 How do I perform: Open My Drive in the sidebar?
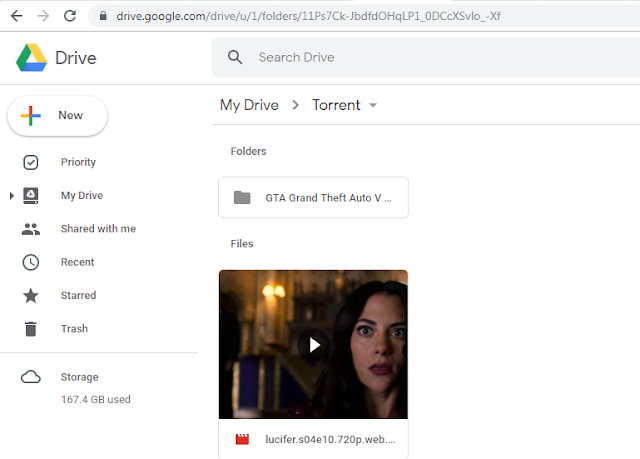pyautogui.click(x=82, y=195)
